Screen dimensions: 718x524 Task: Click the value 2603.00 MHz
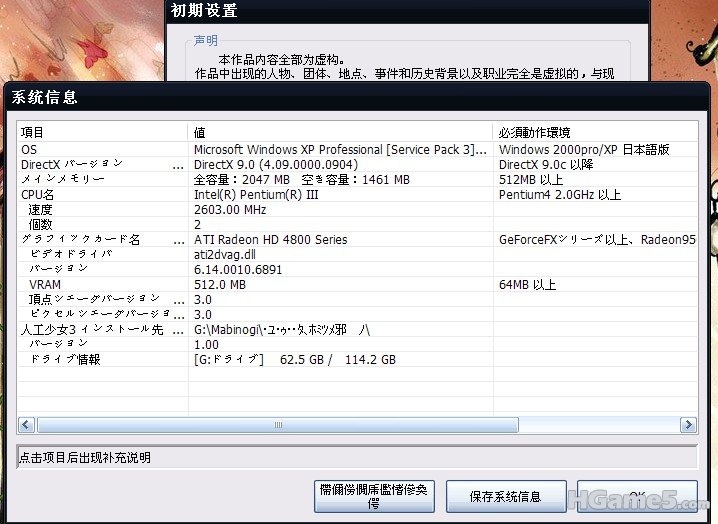(230, 210)
